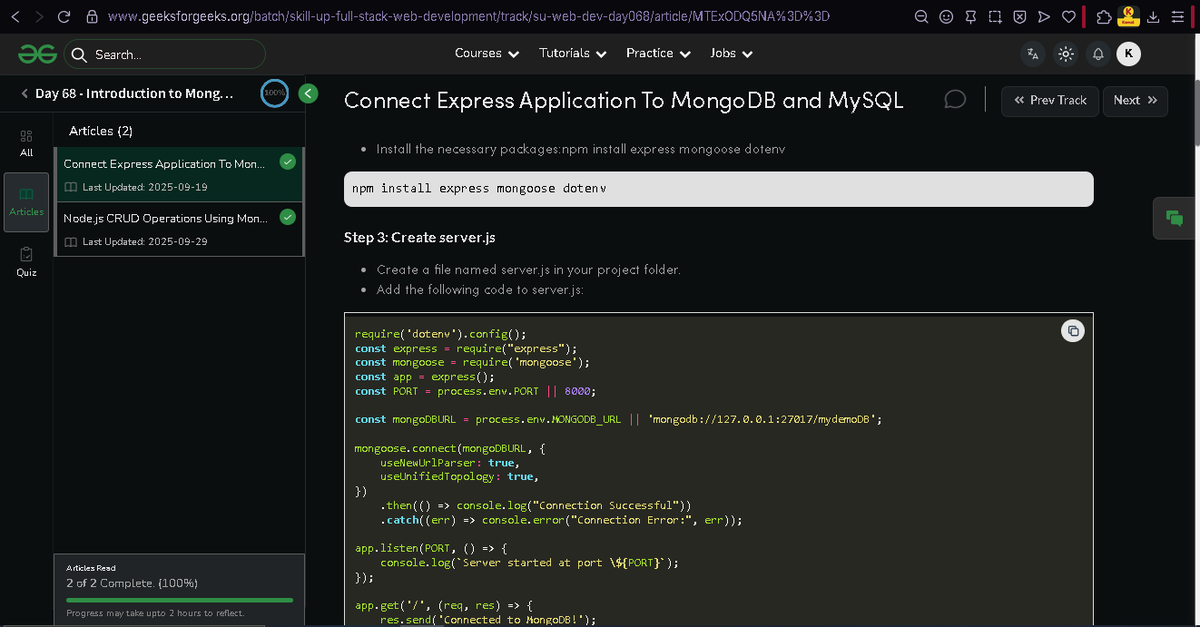
Task: Focus the Search input field
Action: coord(165,54)
